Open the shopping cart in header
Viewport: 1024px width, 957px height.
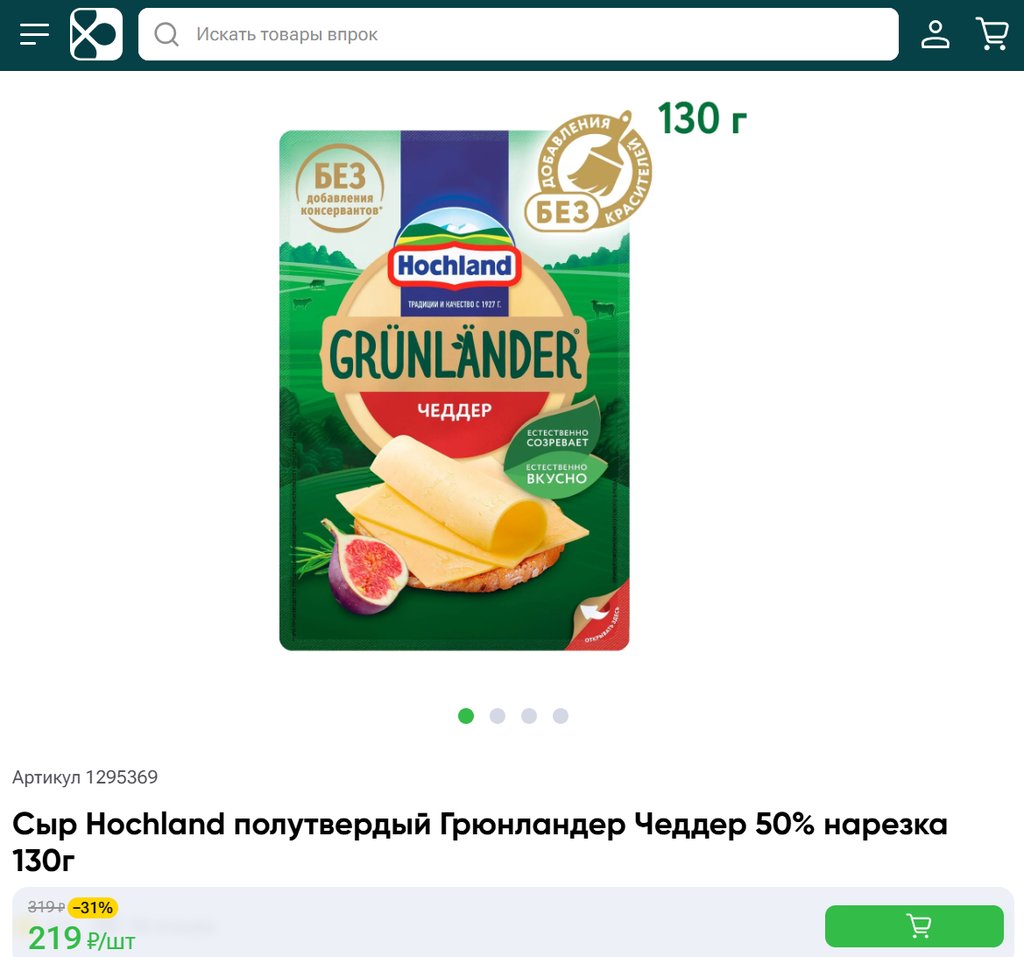pyautogui.click(x=991, y=34)
